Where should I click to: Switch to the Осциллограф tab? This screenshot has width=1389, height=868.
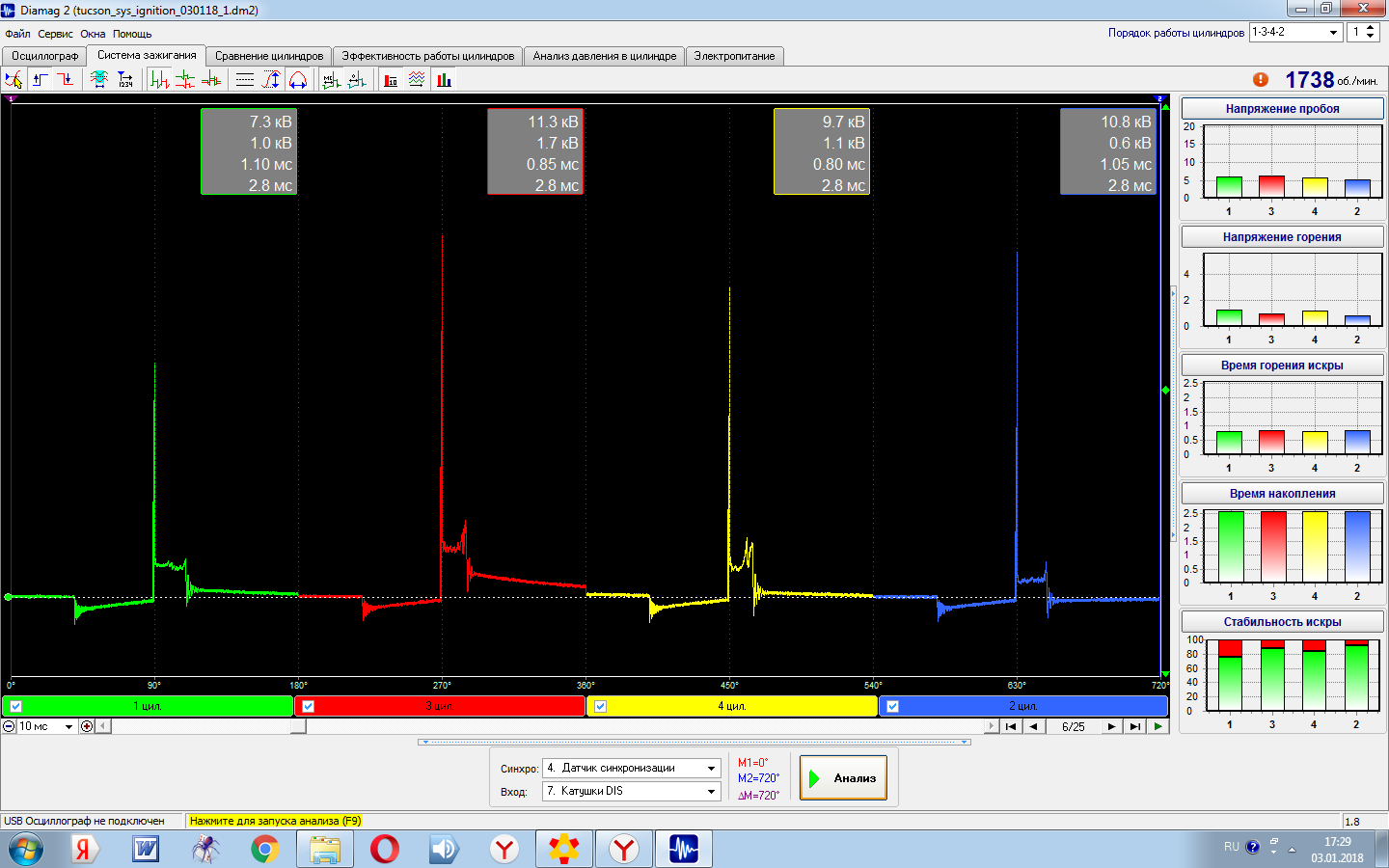(44, 56)
